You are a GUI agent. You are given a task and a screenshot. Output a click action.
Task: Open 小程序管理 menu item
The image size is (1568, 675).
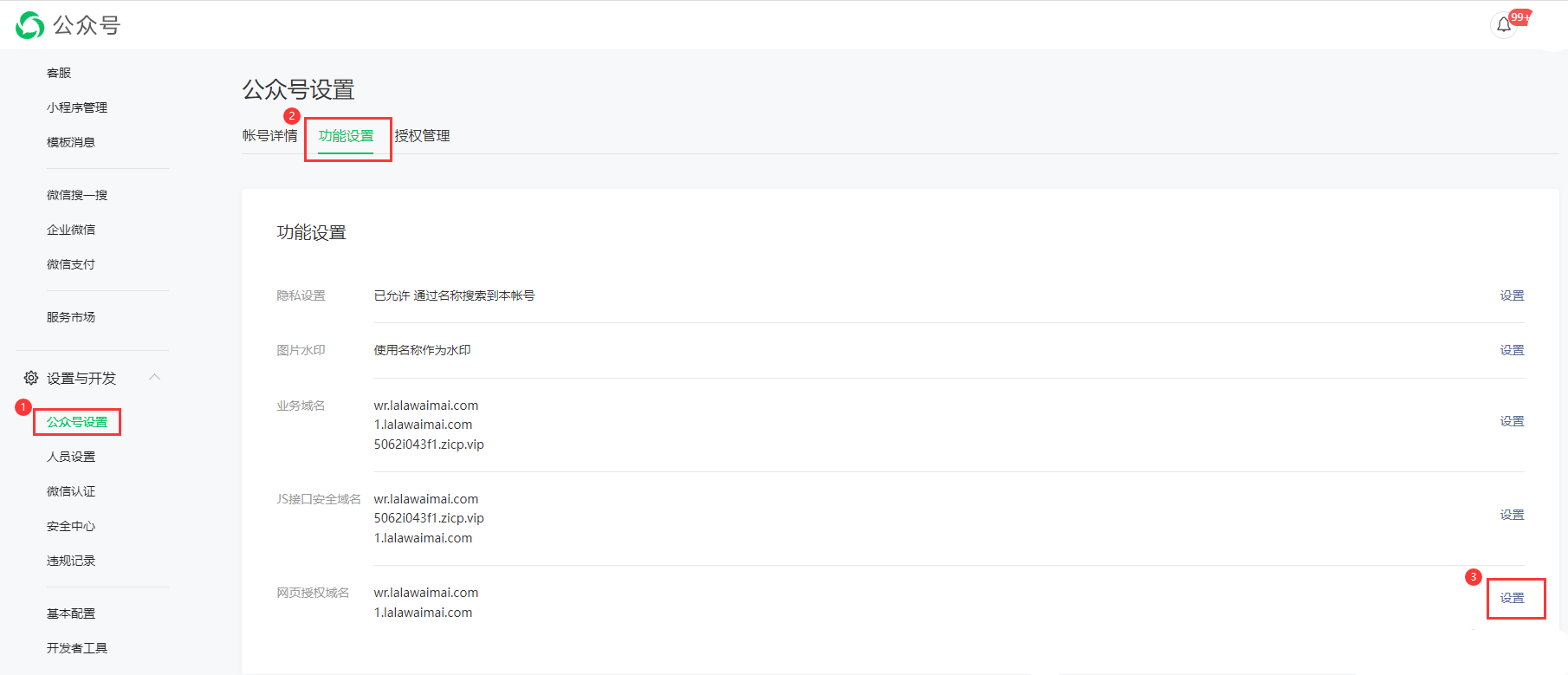point(77,107)
